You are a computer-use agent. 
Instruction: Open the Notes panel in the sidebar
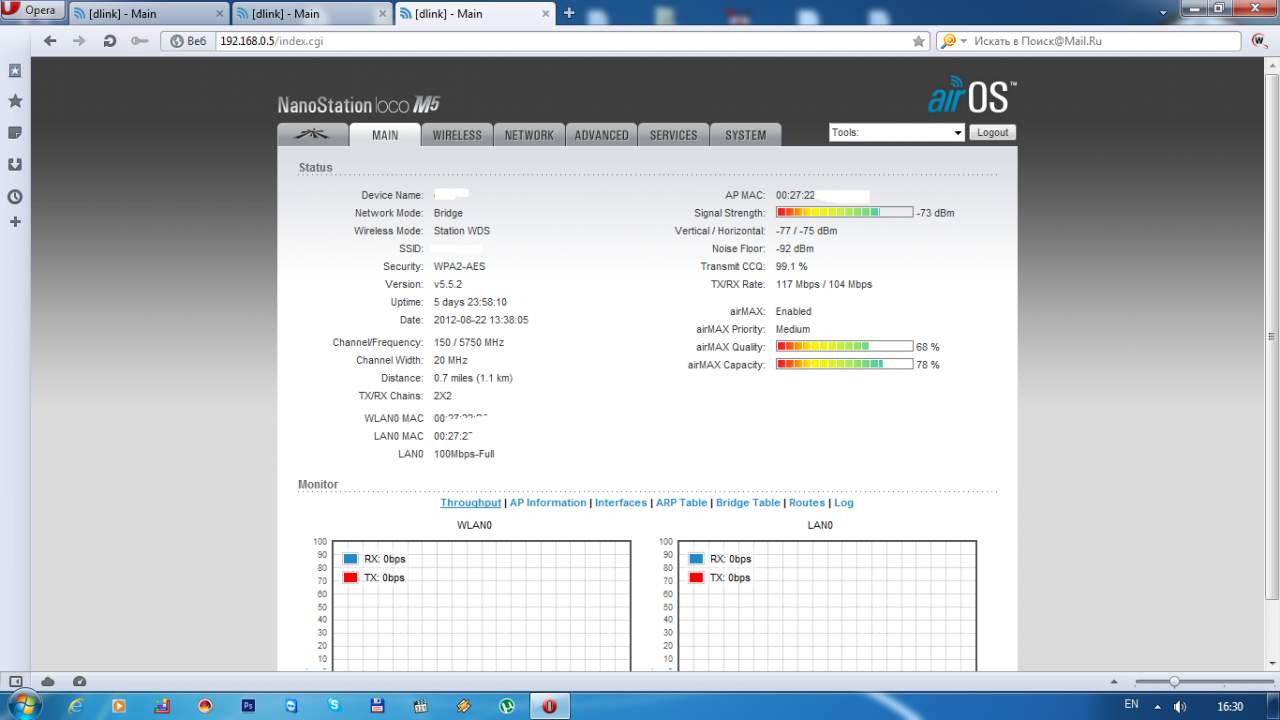pos(15,133)
